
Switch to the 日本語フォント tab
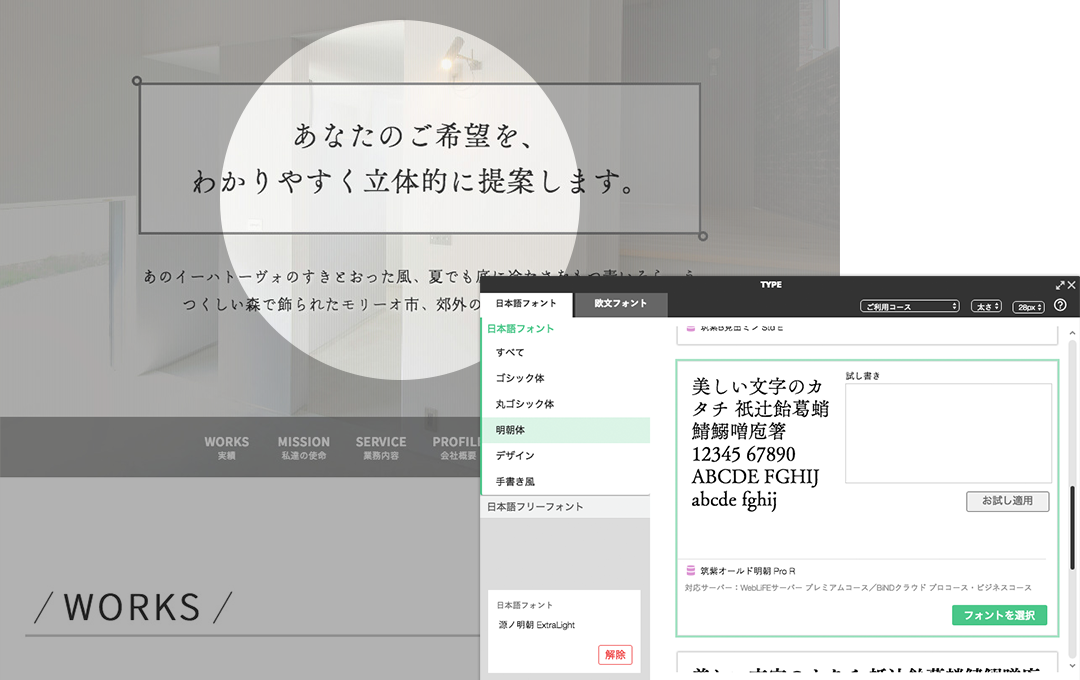coord(528,305)
